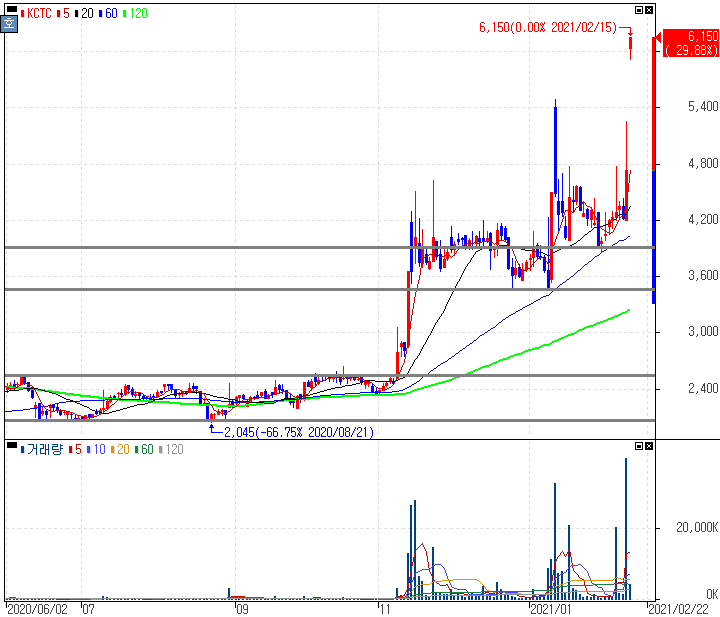Screen dimensions: 720x617
Task: Toggle the 20-day moving average legend in price chart
Action: click(84, 13)
